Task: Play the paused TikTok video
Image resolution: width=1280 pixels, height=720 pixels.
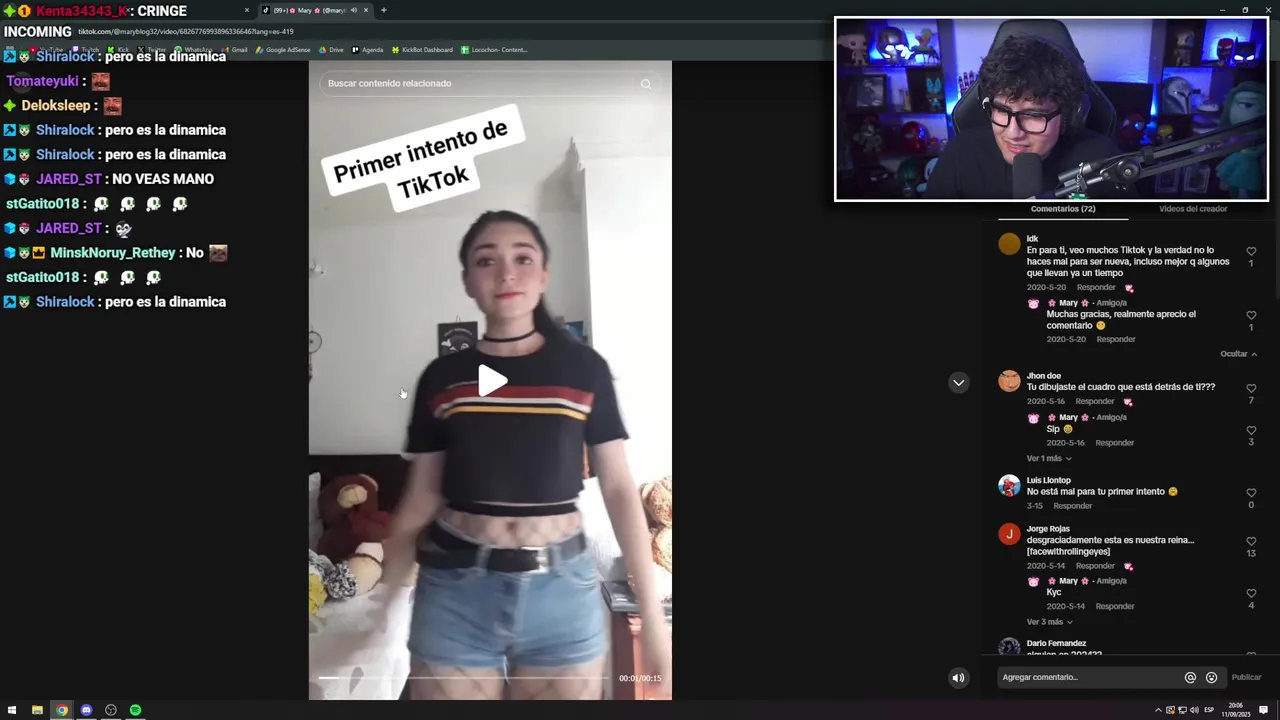Action: [491, 381]
